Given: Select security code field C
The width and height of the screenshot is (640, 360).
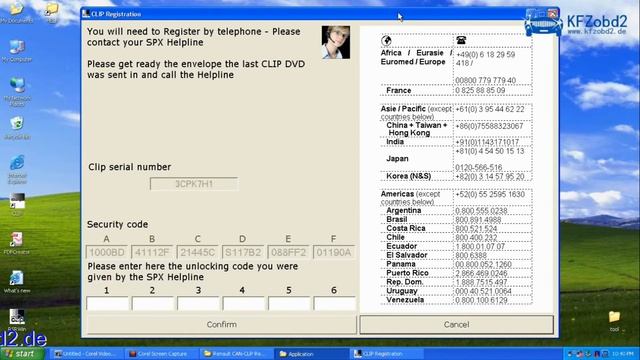Looking at the screenshot, I should [x=198, y=252].
